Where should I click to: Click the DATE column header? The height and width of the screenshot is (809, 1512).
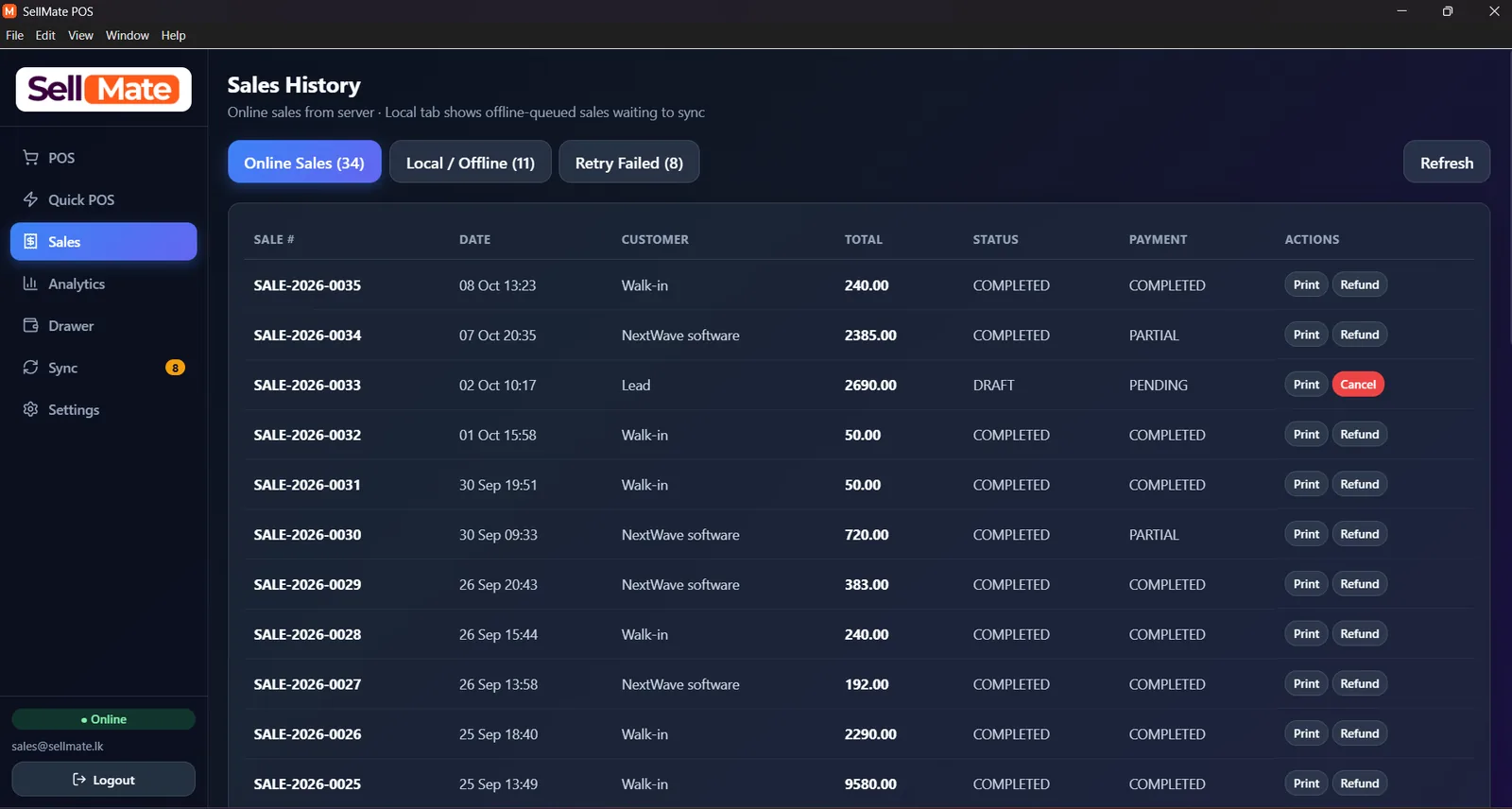tap(474, 239)
